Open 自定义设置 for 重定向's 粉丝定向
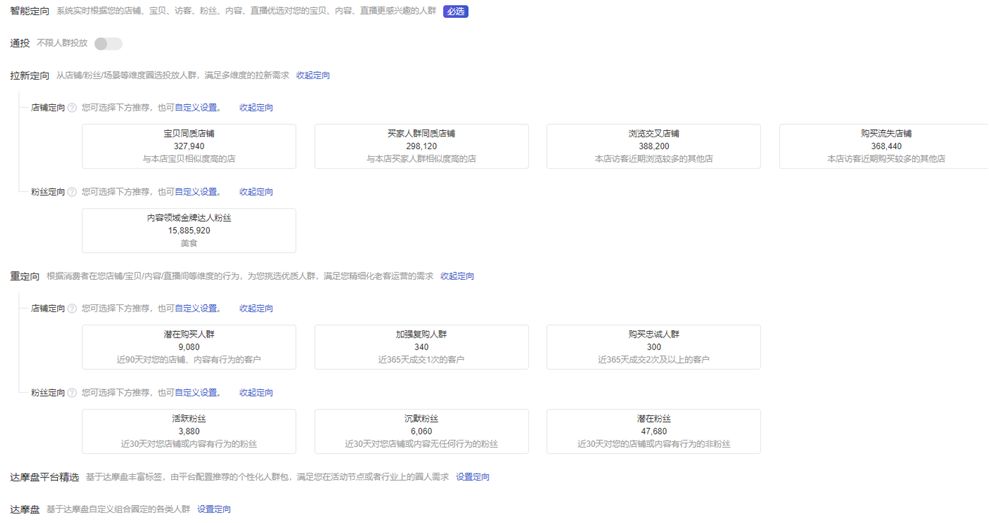Image resolution: width=989 pixels, height=523 pixels. pos(196,393)
